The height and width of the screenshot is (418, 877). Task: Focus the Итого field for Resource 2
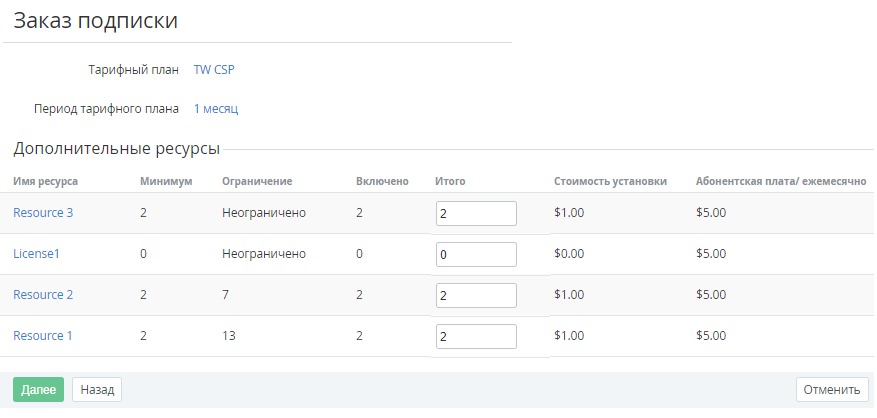(476, 296)
